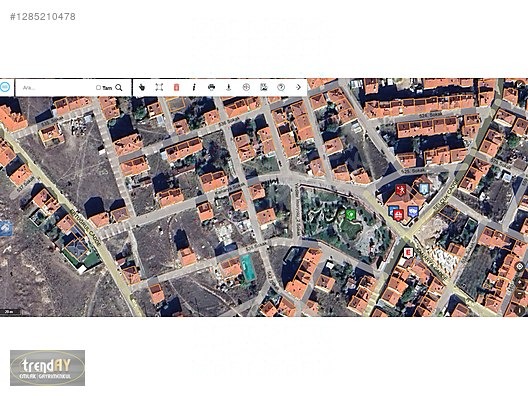Click the red delete trash icon
Screen dimensions: 528x396
(x=176, y=88)
